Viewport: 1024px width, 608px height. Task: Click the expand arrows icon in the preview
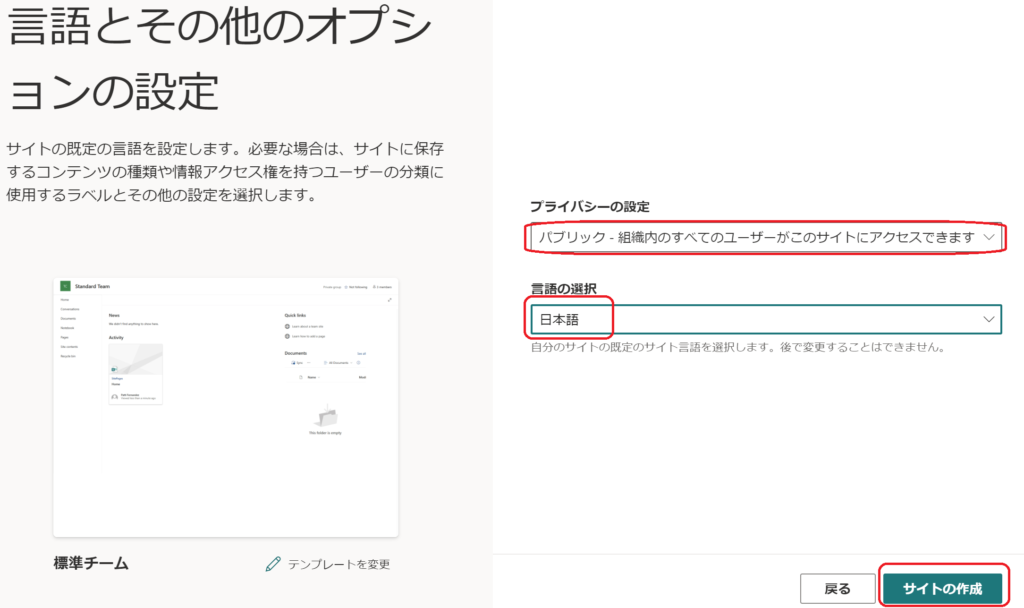(x=389, y=300)
